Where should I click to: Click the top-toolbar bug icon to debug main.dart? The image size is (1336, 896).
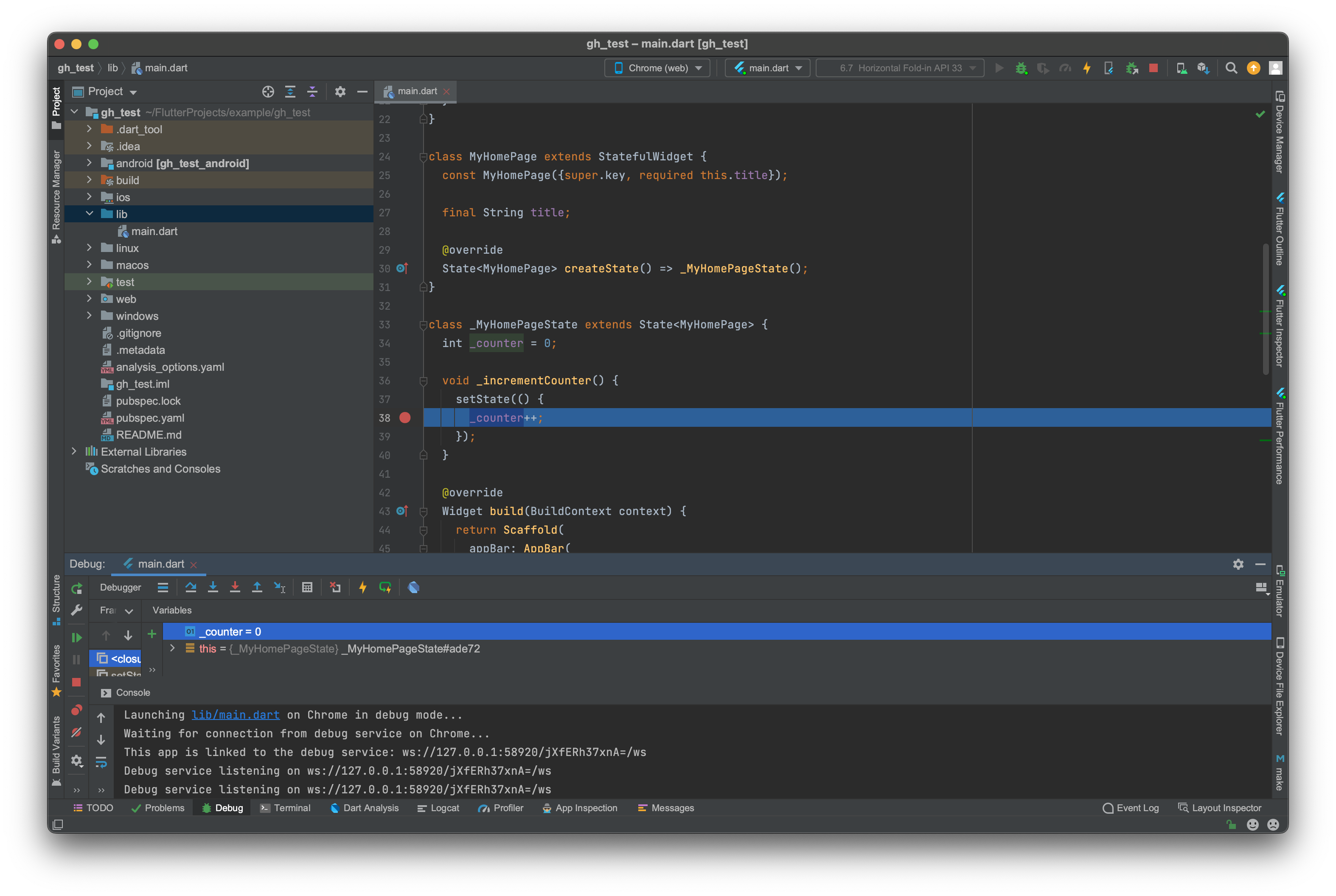pos(1021,68)
